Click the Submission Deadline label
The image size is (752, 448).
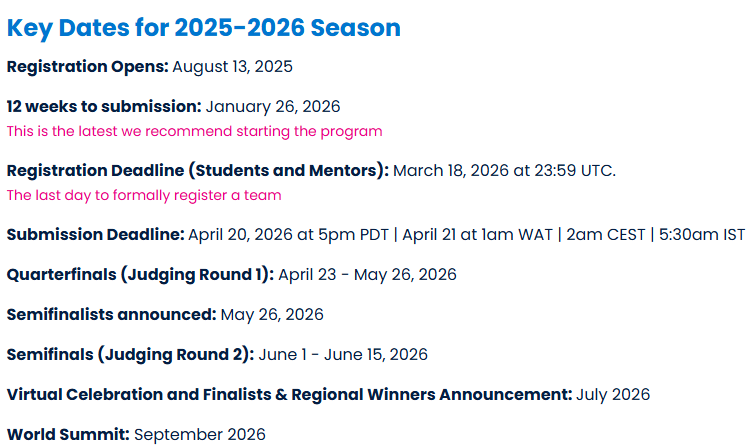pos(95,234)
